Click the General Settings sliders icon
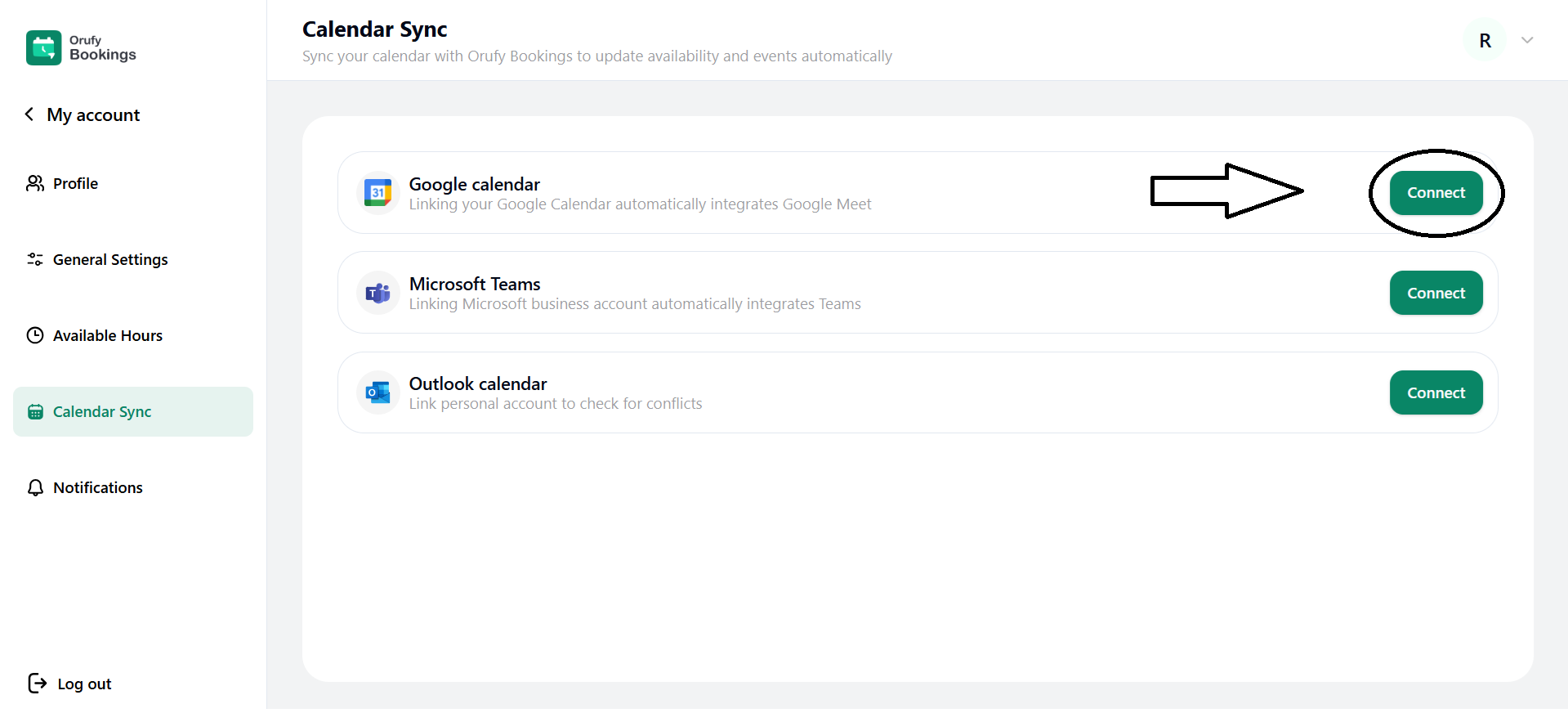Viewport: 1568px width, 713px height. point(35,259)
